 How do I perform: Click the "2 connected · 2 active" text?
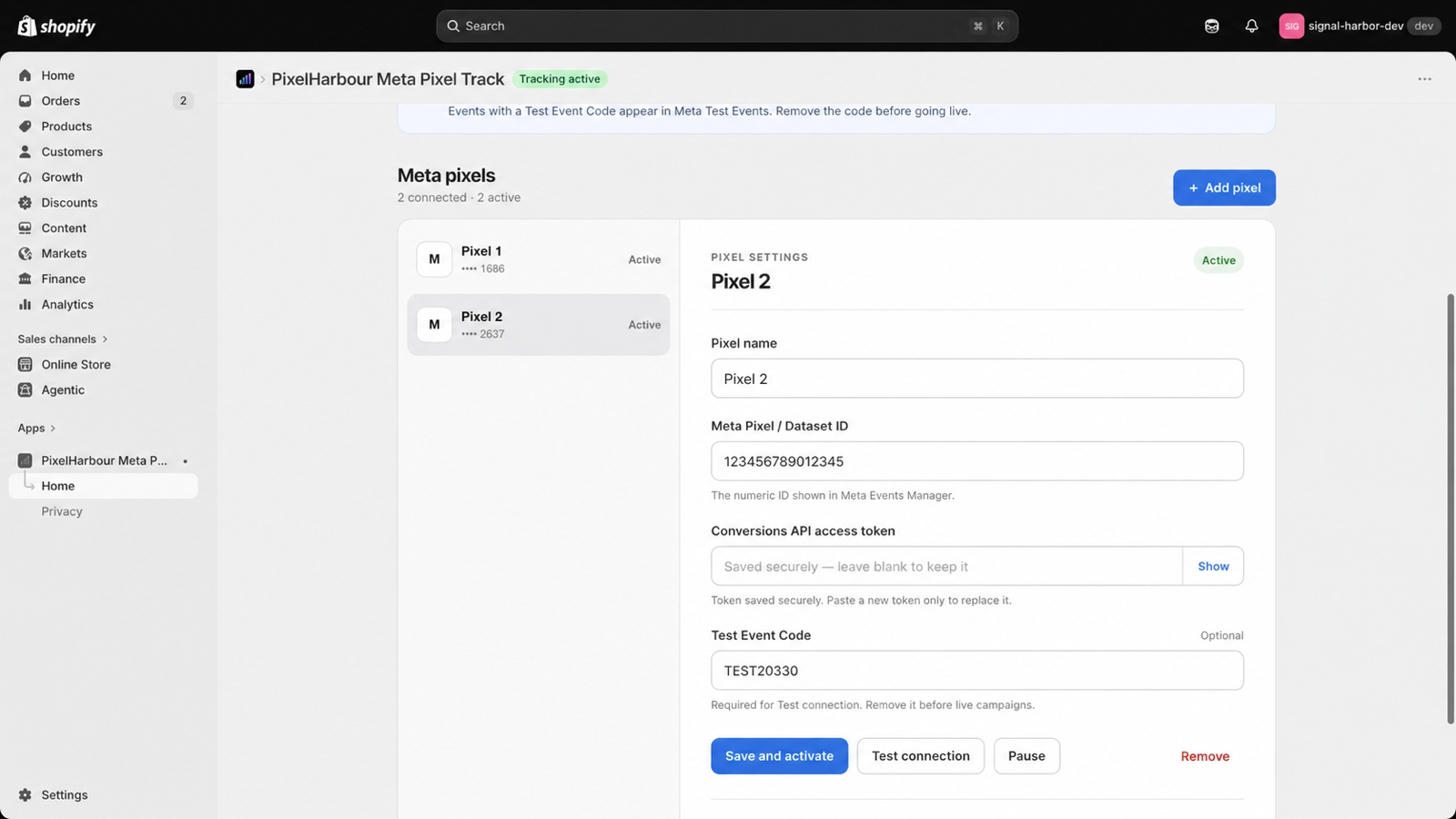[x=459, y=197]
